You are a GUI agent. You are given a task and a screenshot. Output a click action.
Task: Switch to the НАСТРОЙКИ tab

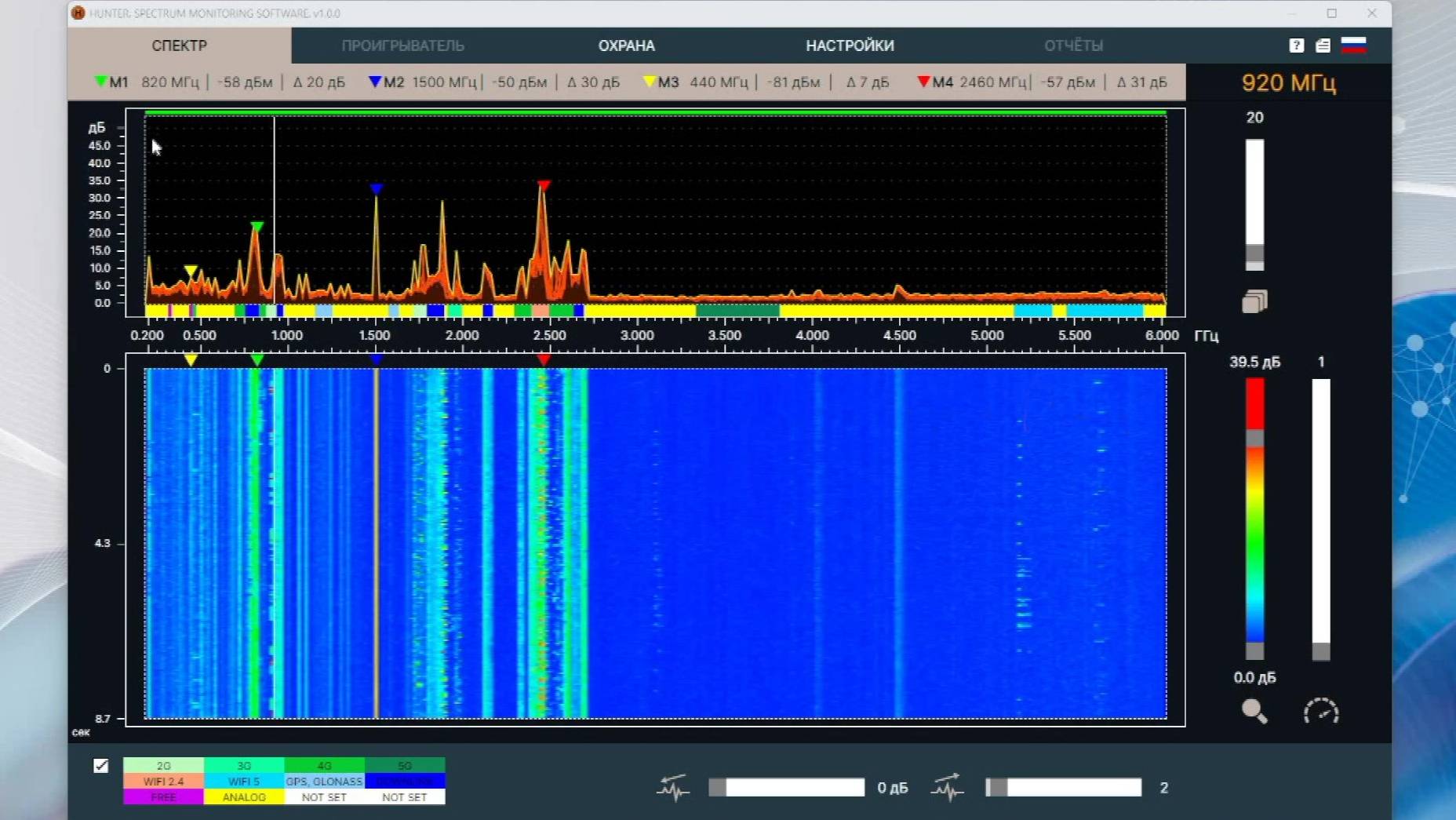pyautogui.click(x=850, y=46)
